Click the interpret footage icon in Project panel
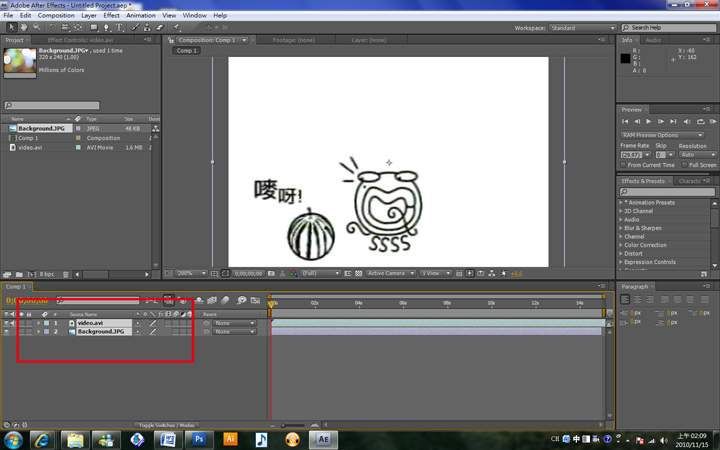 click(x=7, y=274)
